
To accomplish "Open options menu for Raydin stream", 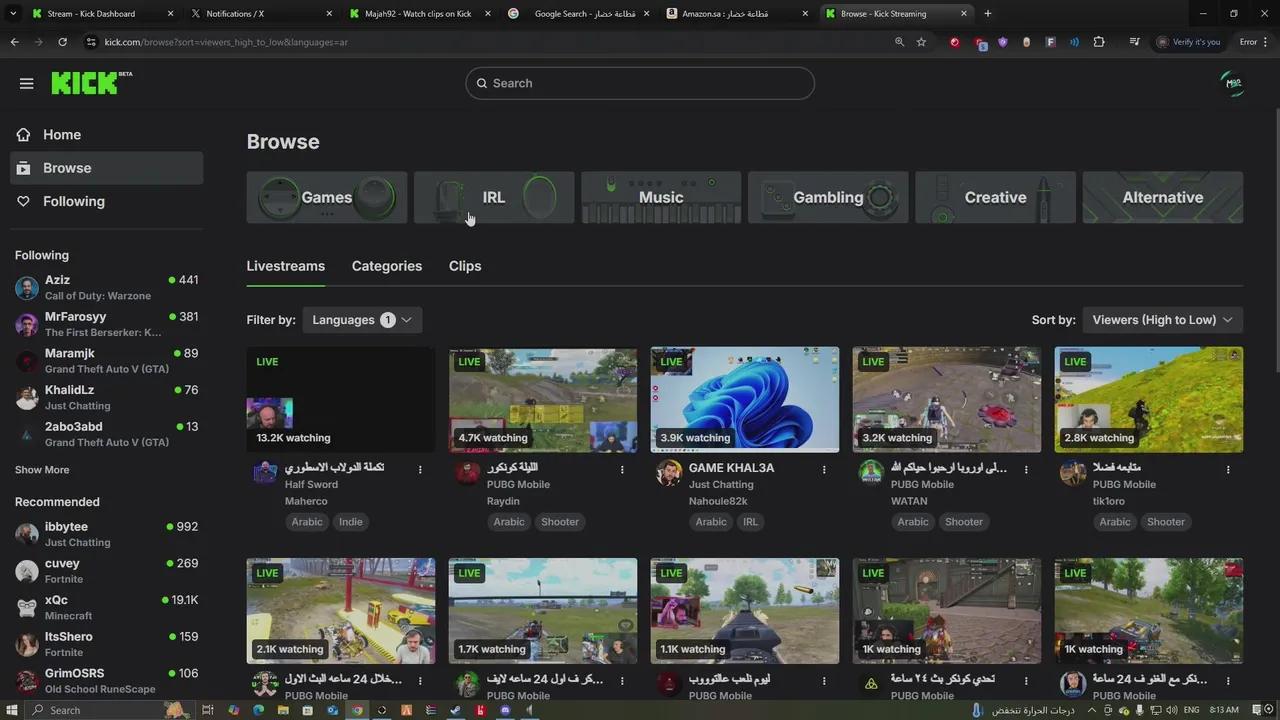I will point(622,469).
